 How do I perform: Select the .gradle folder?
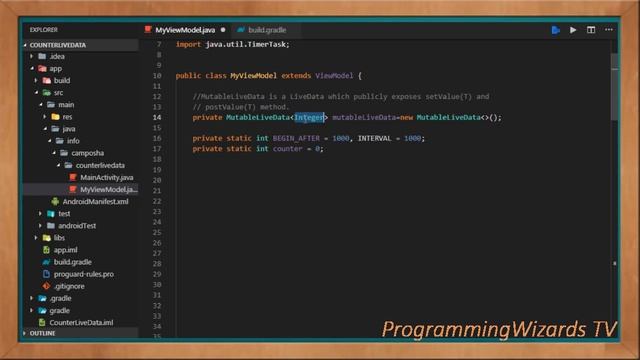[60, 298]
